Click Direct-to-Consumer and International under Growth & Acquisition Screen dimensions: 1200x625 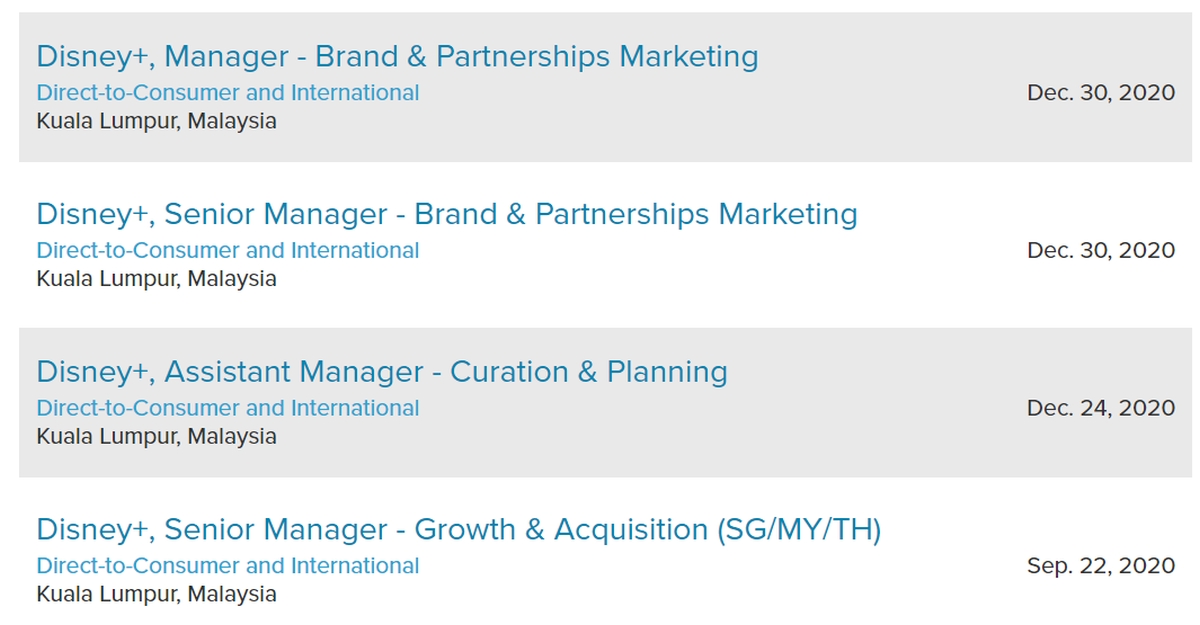pos(228,566)
